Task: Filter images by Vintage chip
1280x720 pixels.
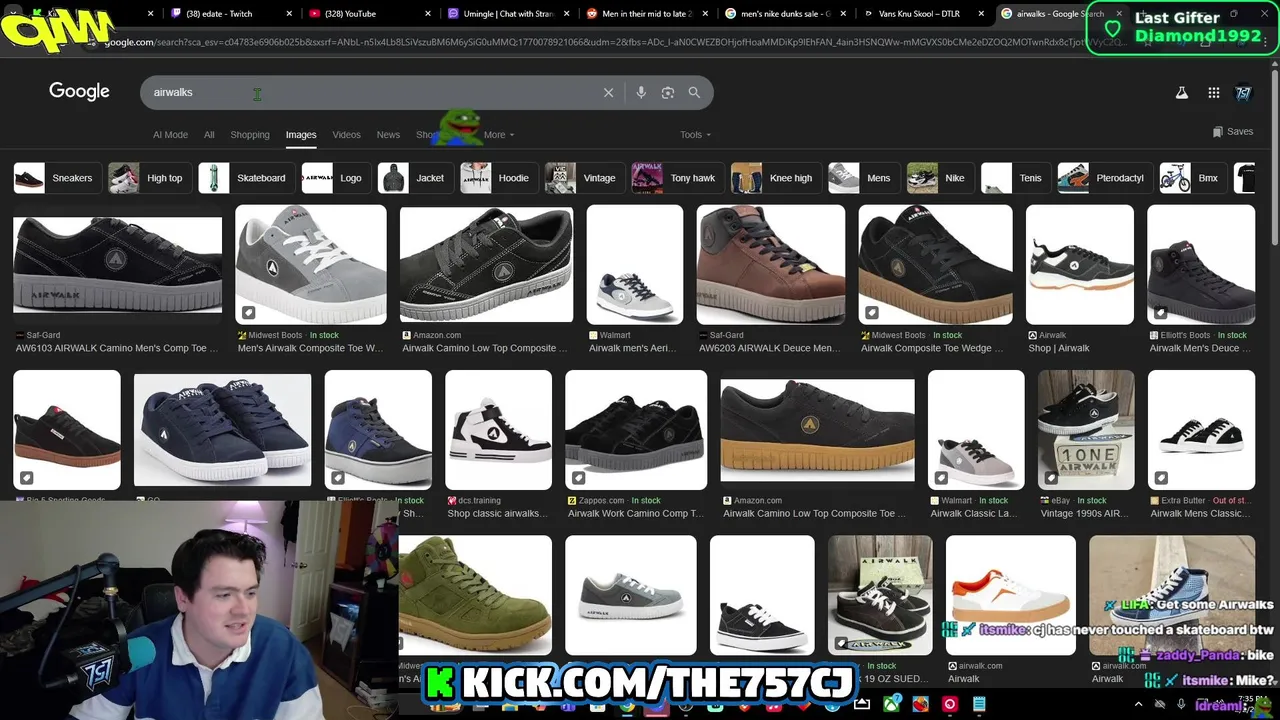Action: (584, 178)
